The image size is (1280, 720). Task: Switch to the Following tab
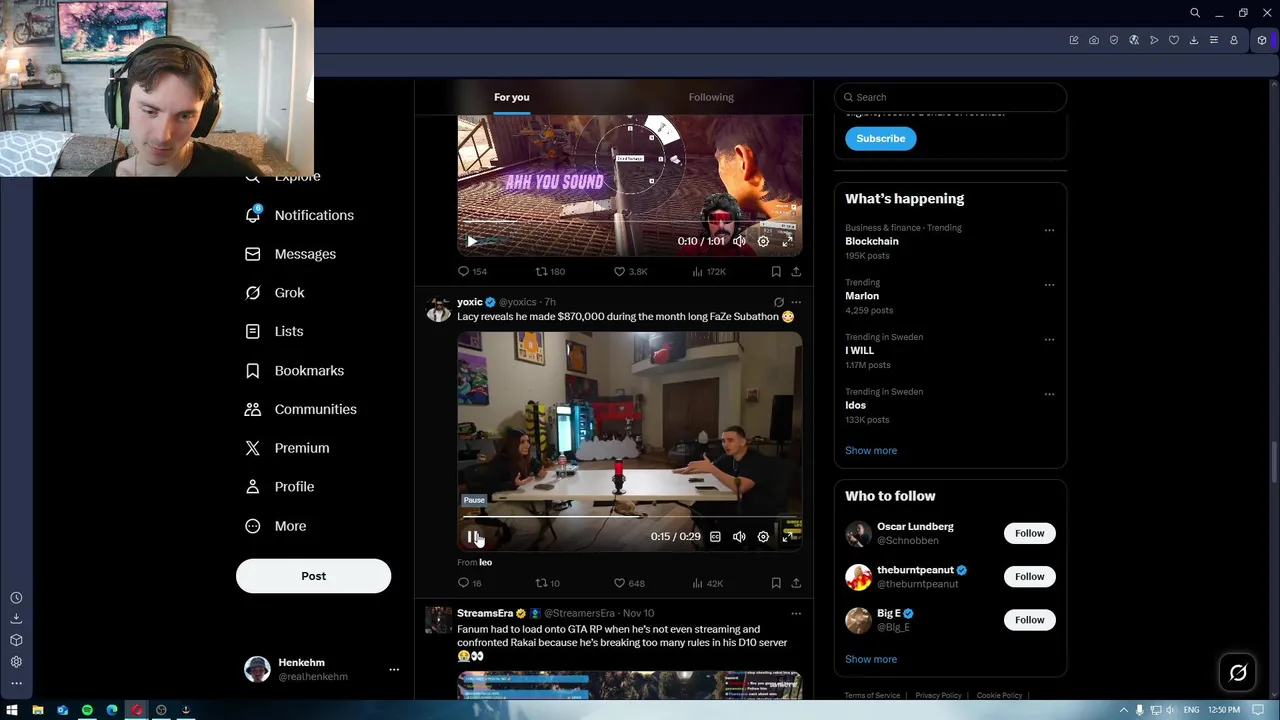(x=711, y=97)
